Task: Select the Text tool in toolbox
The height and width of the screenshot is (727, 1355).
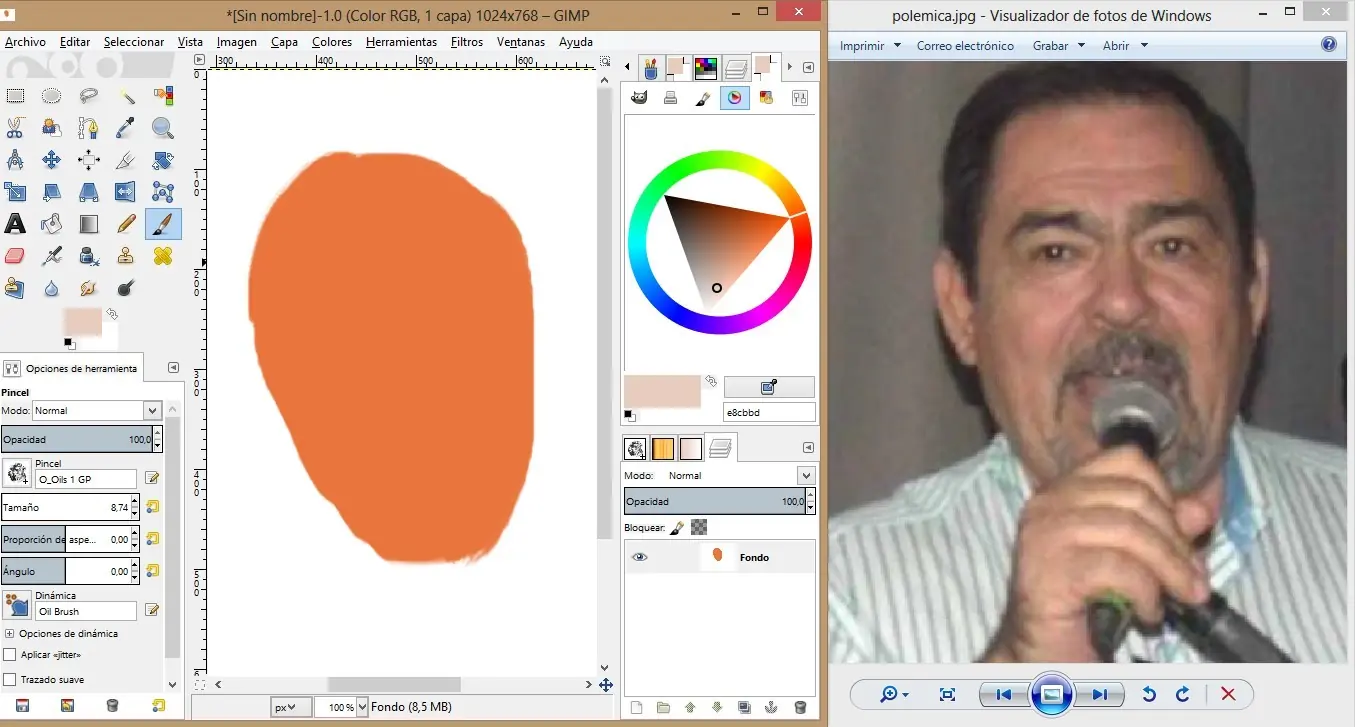Action: (15, 224)
